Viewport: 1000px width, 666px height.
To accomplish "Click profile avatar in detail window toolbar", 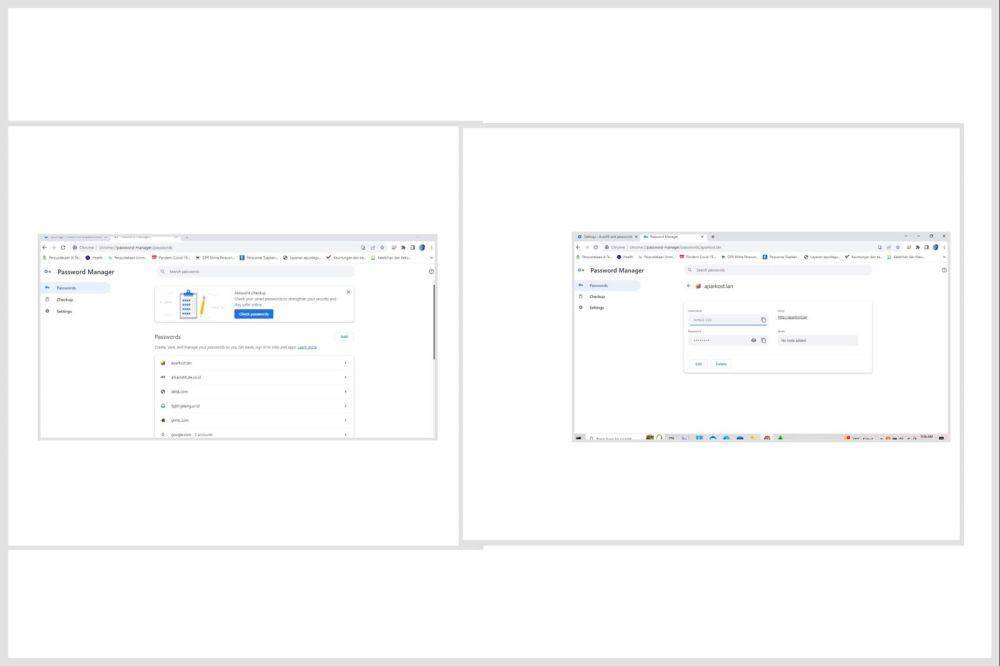I will click(x=936, y=247).
